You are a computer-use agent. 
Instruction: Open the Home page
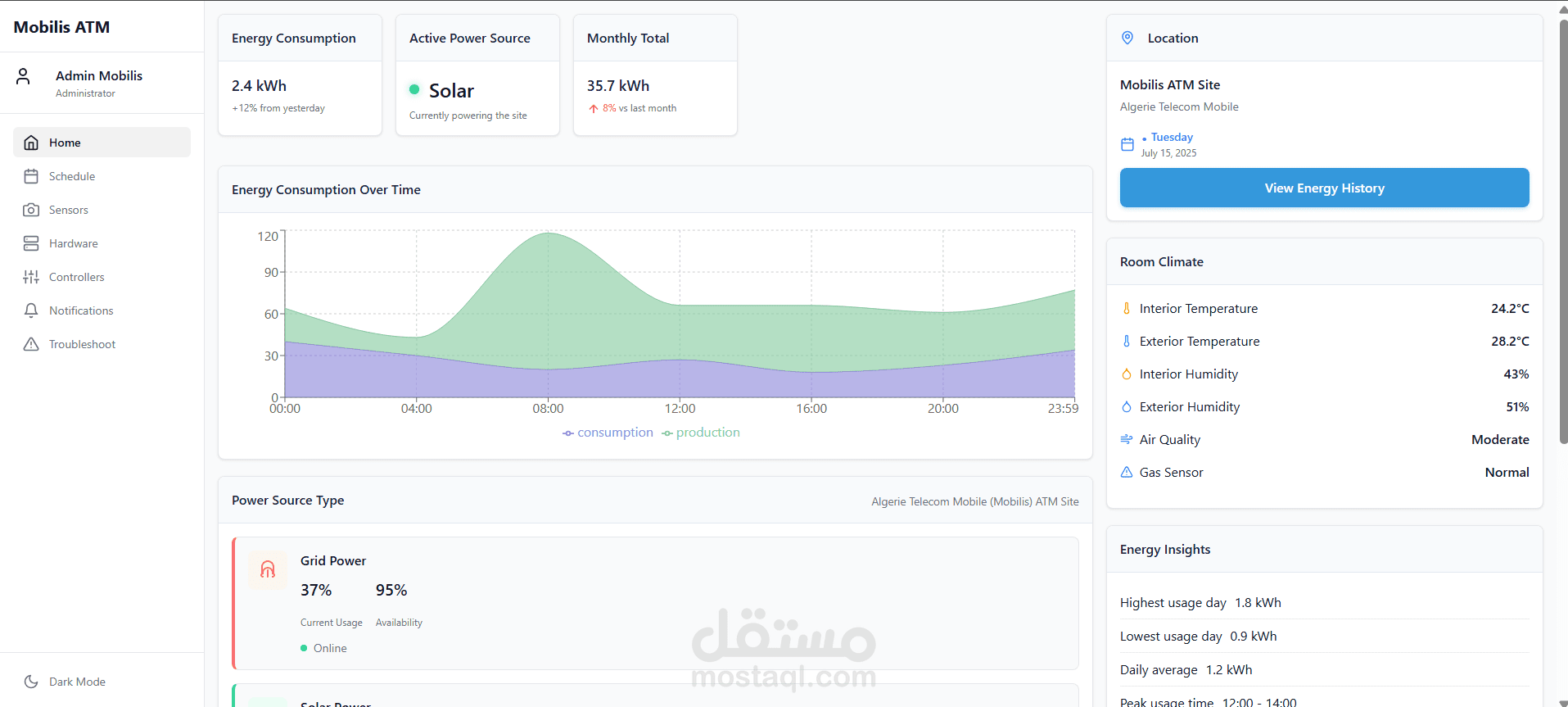tap(102, 143)
